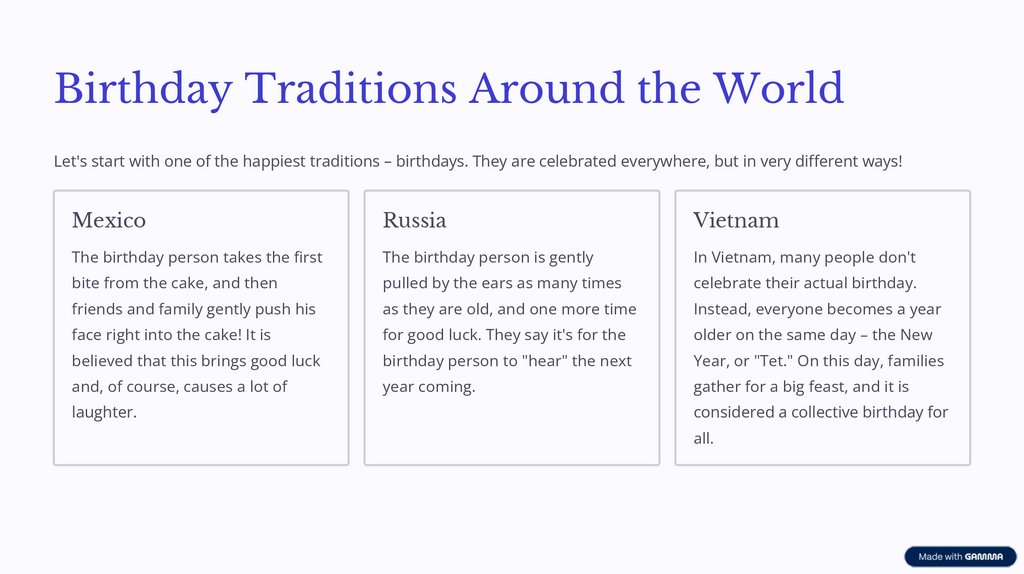Viewport: 1024px width, 574px height.
Task: Click the final word "all." in the Vietnam card
Action: pyautogui.click(x=704, y=438)
